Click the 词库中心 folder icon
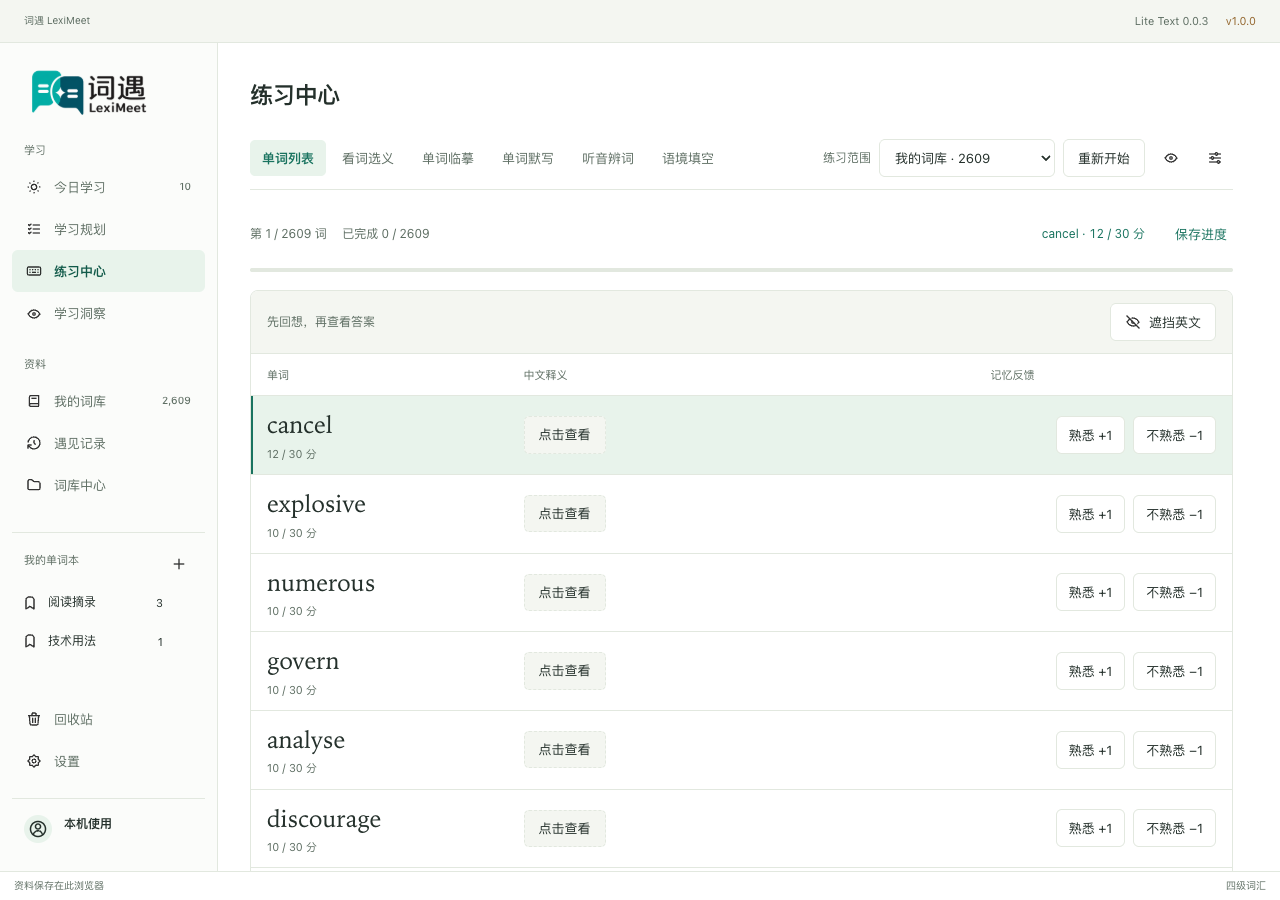The image size is (1280, 900). (x=34, y=485)
